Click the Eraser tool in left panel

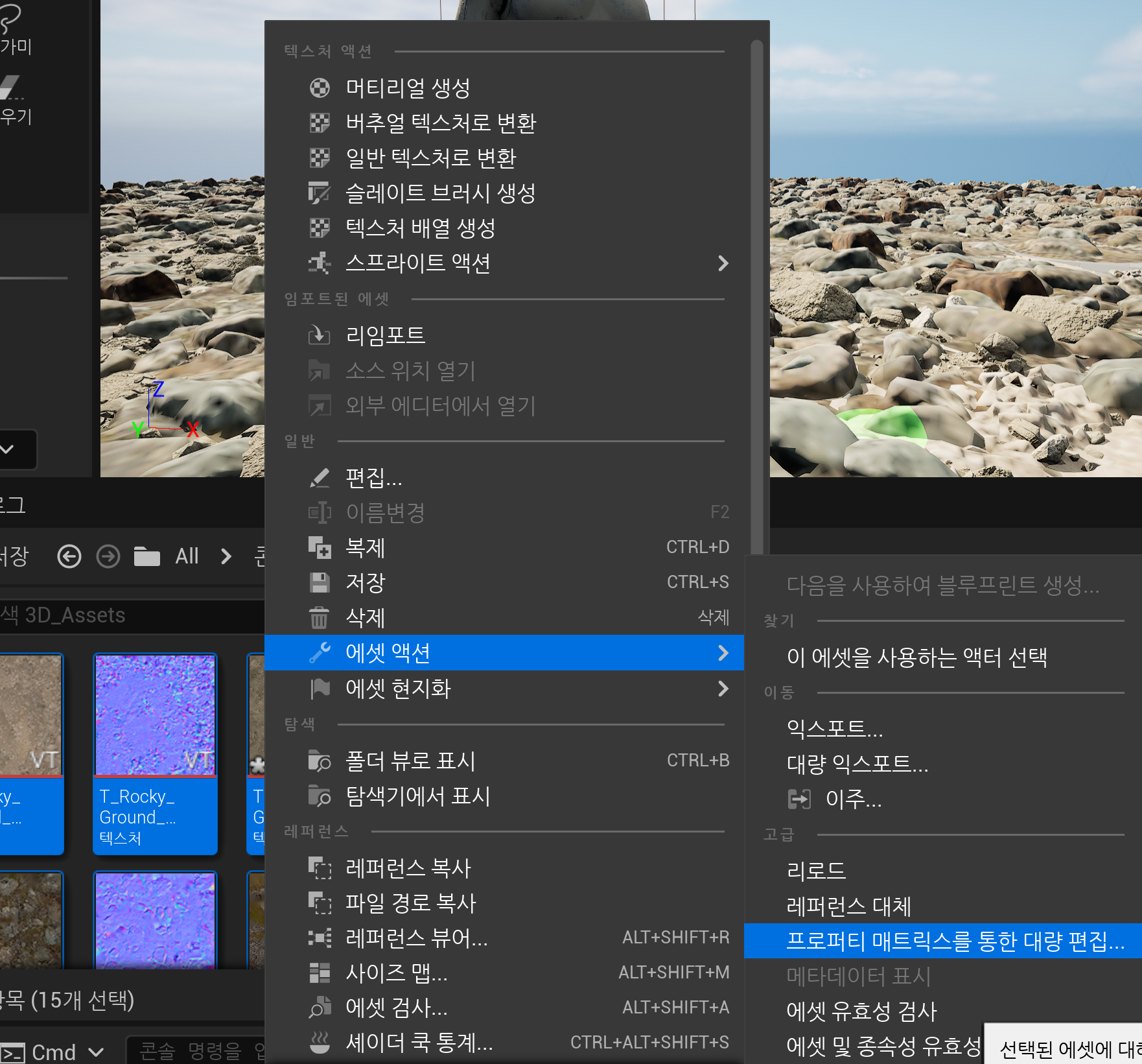pyautogui.click(x=16, y=100)
